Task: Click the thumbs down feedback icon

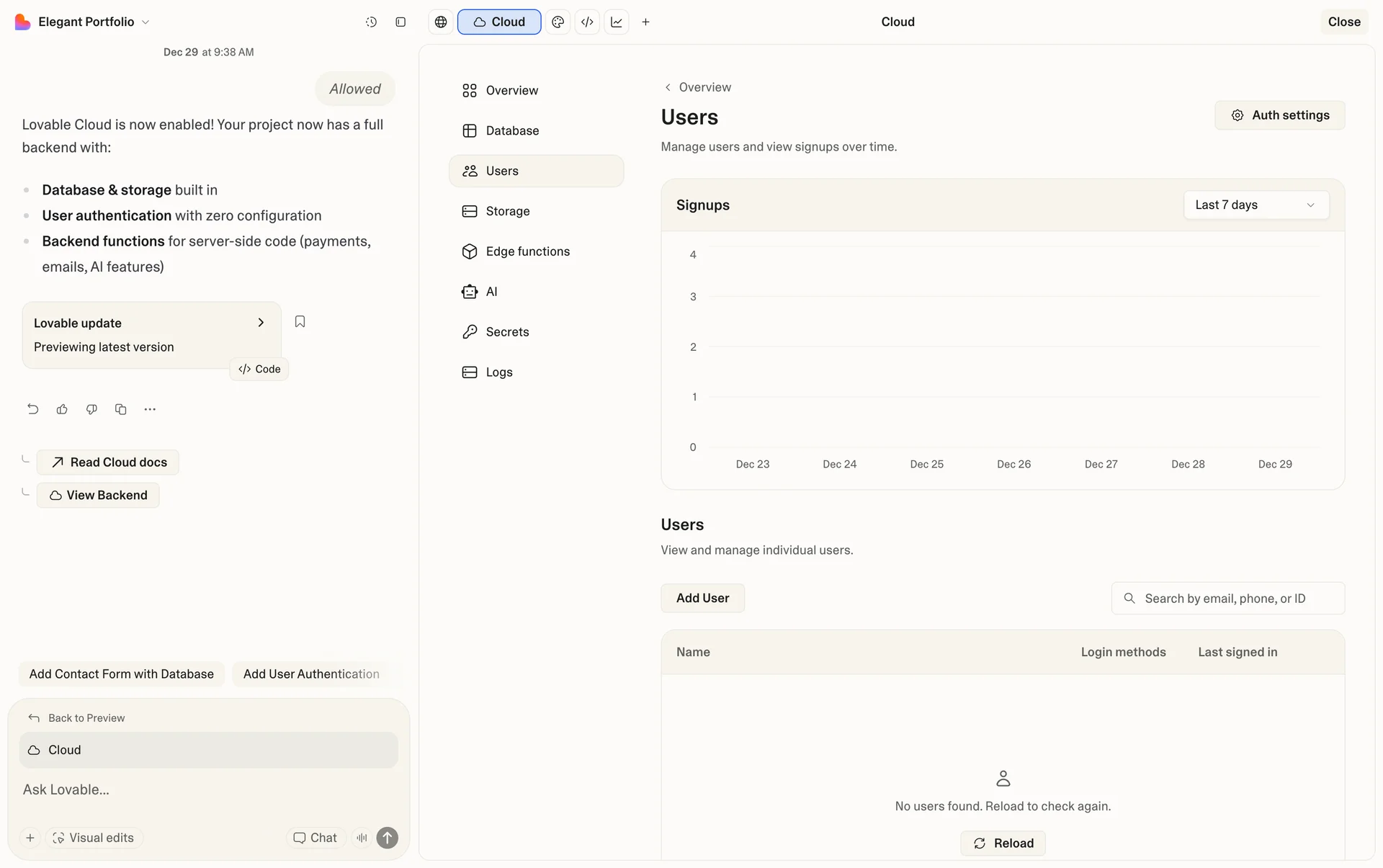Action: tap(91, 409)
